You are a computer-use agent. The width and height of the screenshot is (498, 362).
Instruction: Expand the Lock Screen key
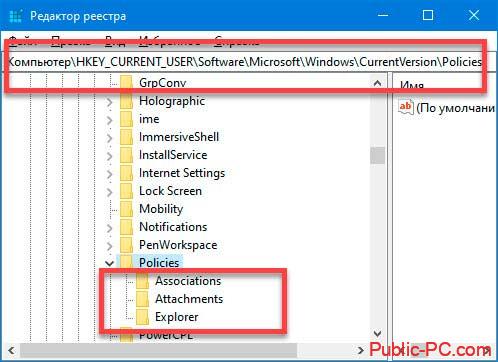click(110, 192)
